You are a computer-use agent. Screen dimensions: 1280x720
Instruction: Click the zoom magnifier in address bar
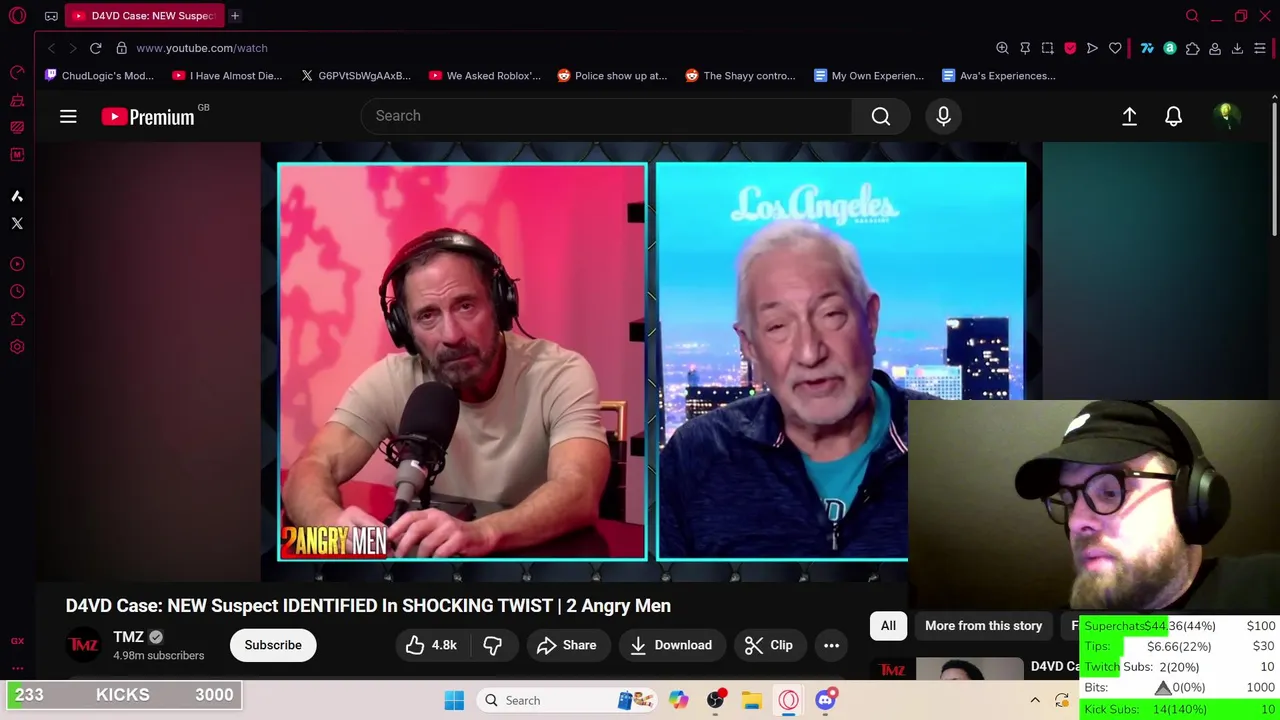coord(1002,48)
